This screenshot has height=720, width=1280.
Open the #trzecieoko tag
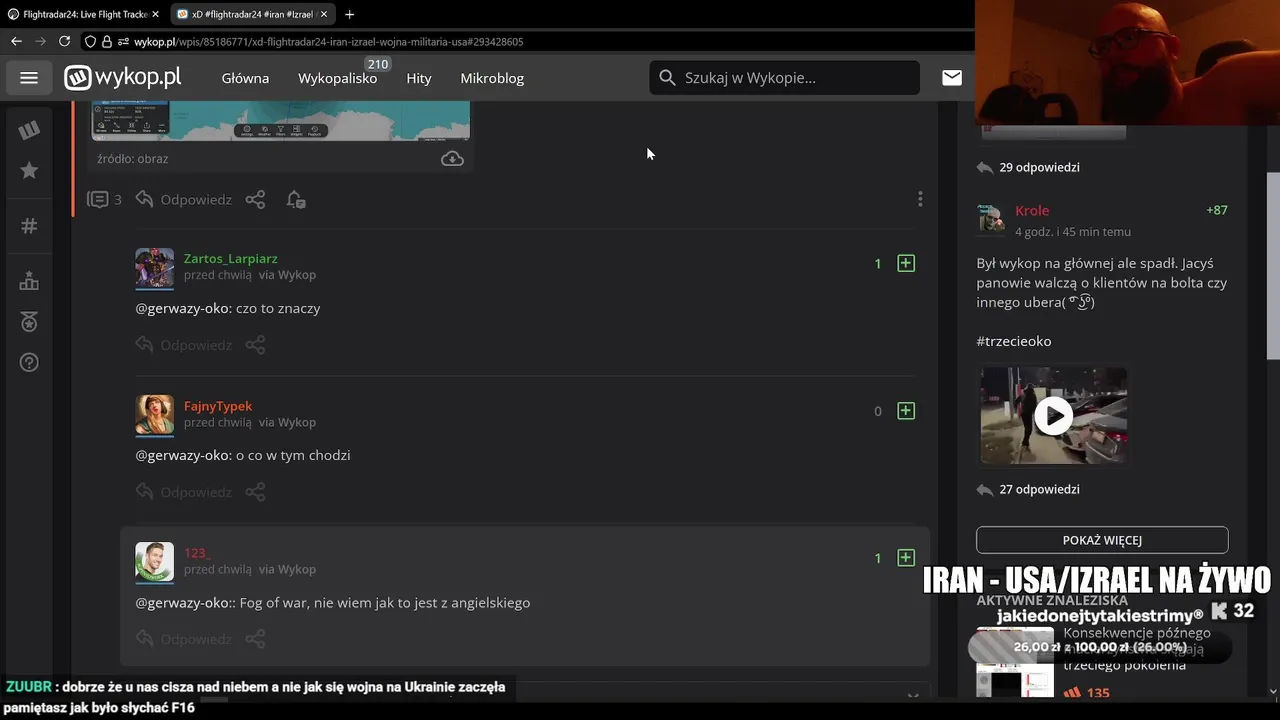tap(1014, 341)
